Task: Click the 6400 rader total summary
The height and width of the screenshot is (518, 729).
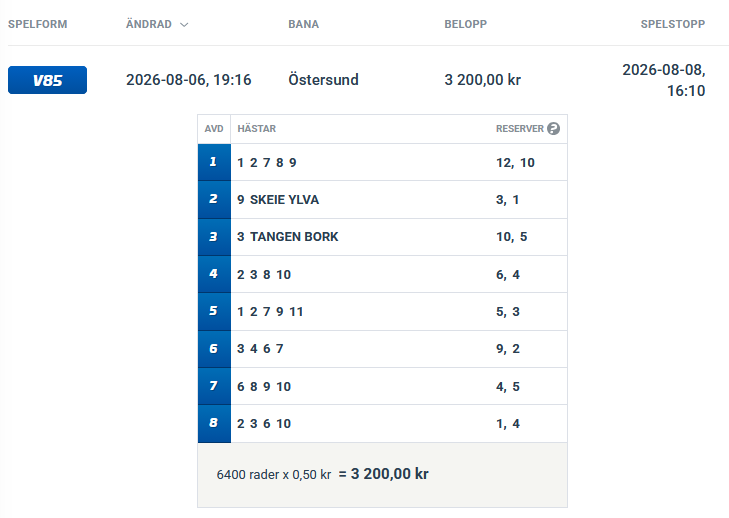Action: point(322,474)
